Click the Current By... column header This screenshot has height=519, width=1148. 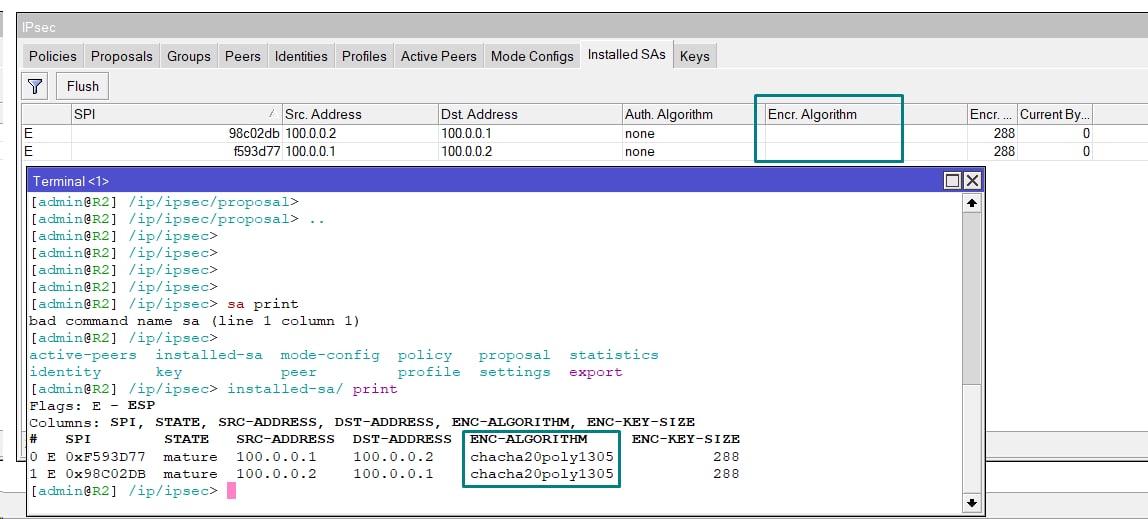click(1055, 114)
